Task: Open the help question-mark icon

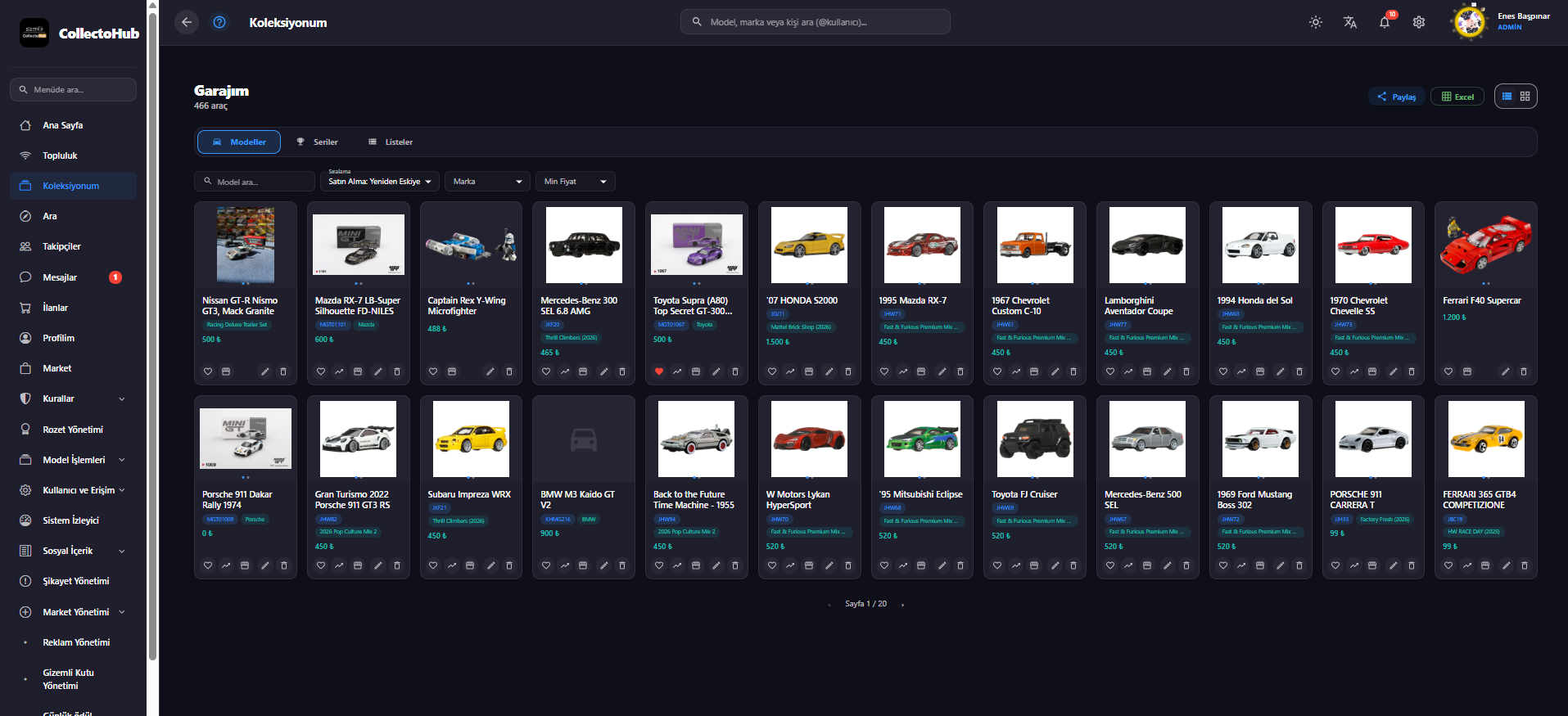Action: [x=219, y=22]
